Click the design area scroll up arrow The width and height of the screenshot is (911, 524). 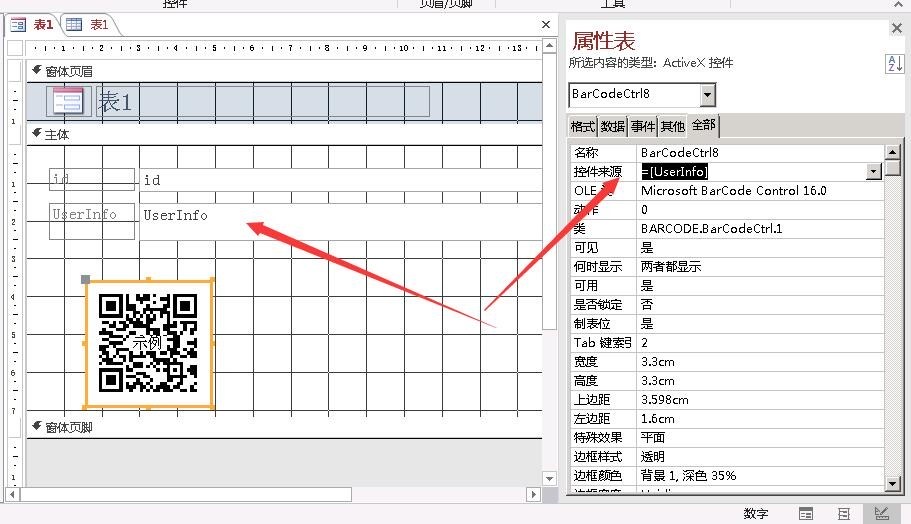[550, 46]
